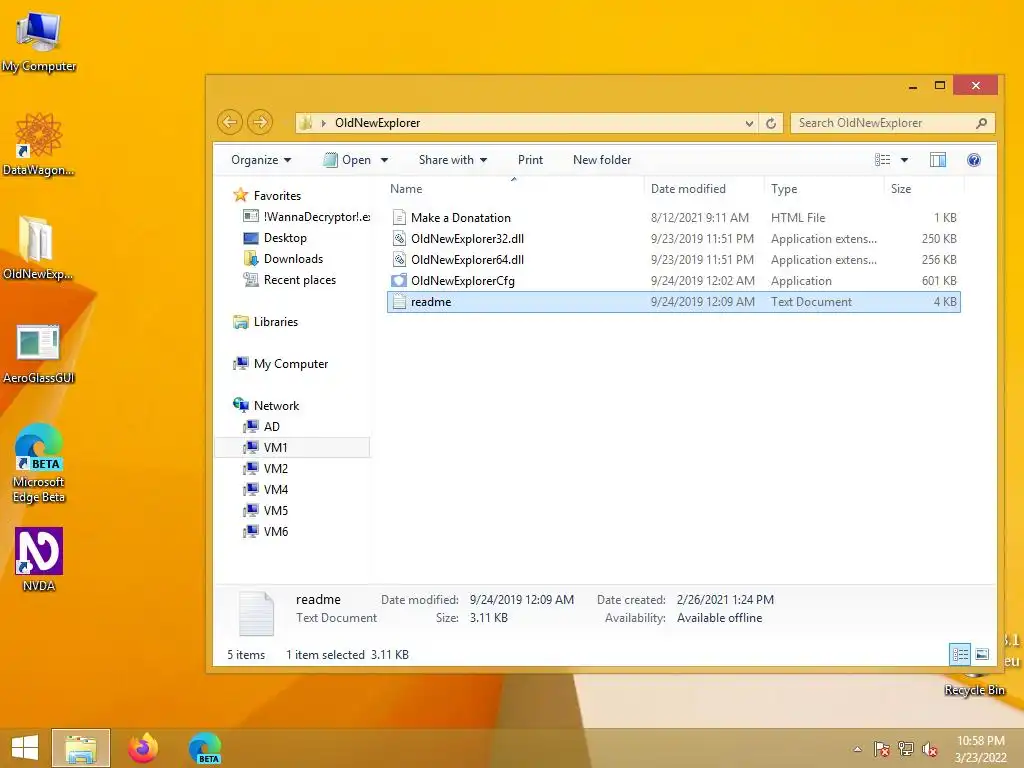The image size is (1024, 768).
Task: Expand the address bar history dropdown
Action: click(x=749, y=123)
